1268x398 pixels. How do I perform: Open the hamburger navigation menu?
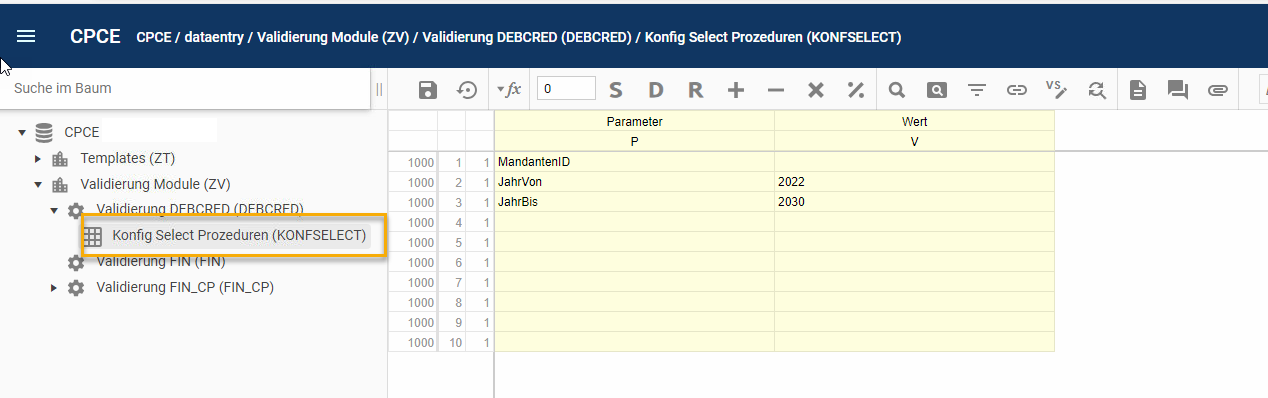(x=26, y=36)
